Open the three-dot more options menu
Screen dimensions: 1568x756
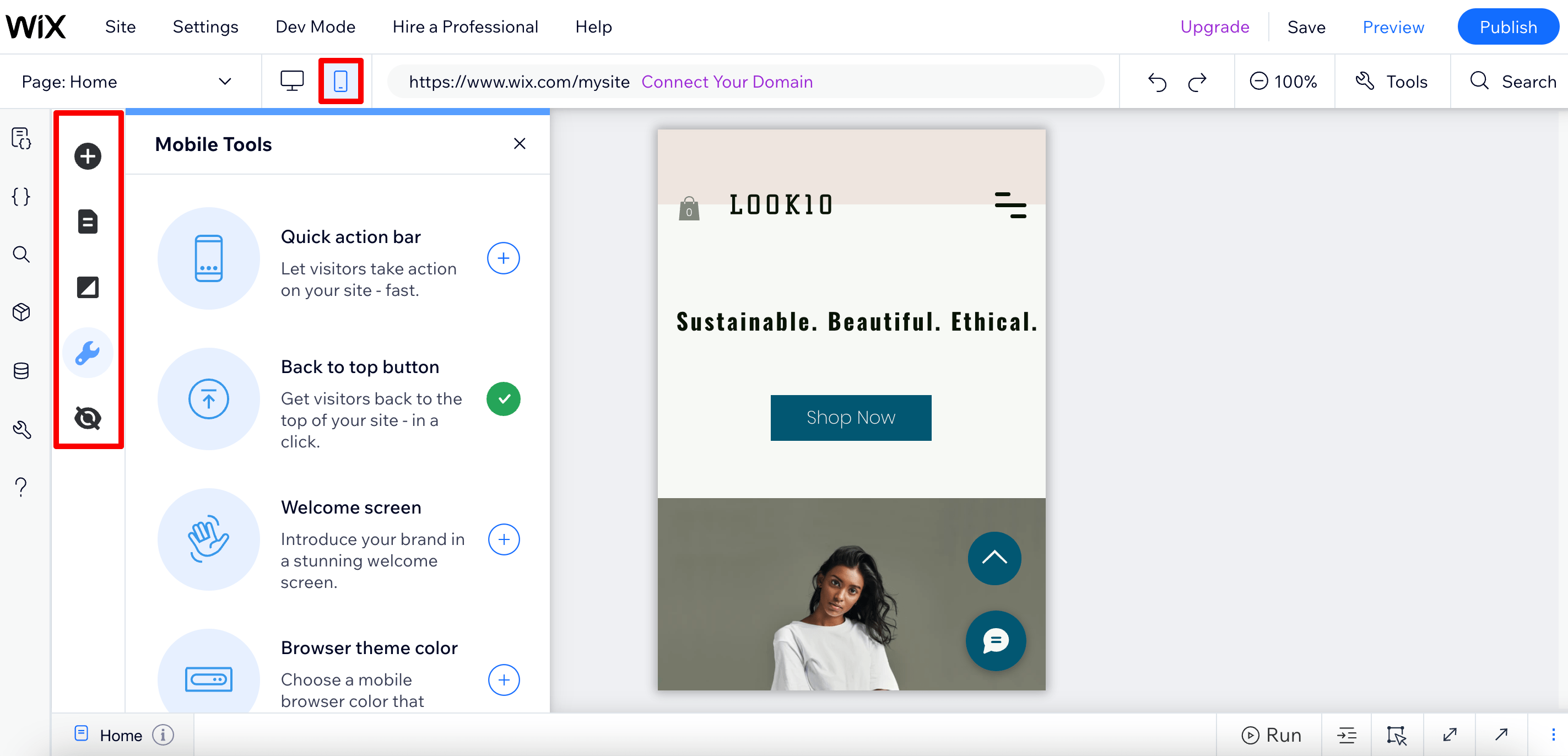[1553, 735]
